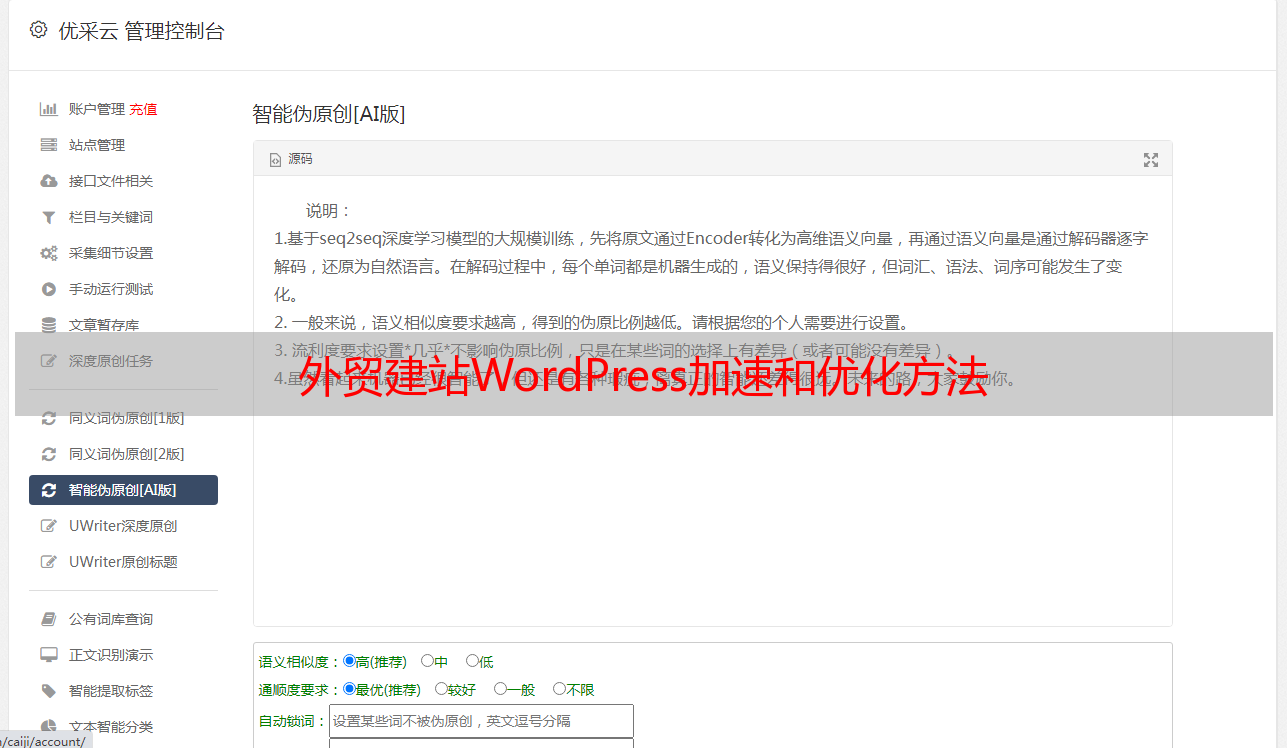Go to UWriter原创标题 page

[x=123, y=562]
